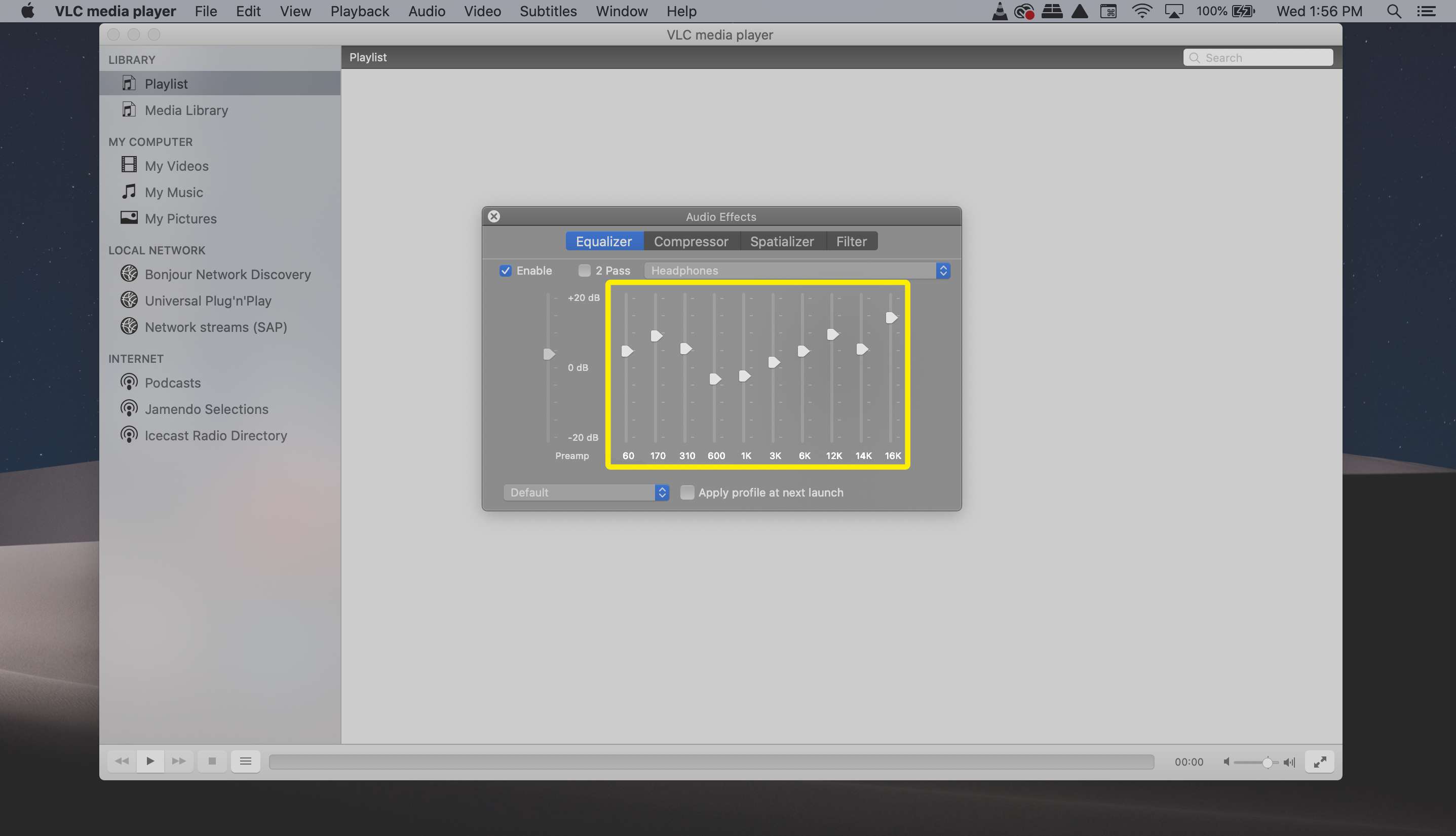Open the Wi-Fi status menu

click(x=1141, y=11)
